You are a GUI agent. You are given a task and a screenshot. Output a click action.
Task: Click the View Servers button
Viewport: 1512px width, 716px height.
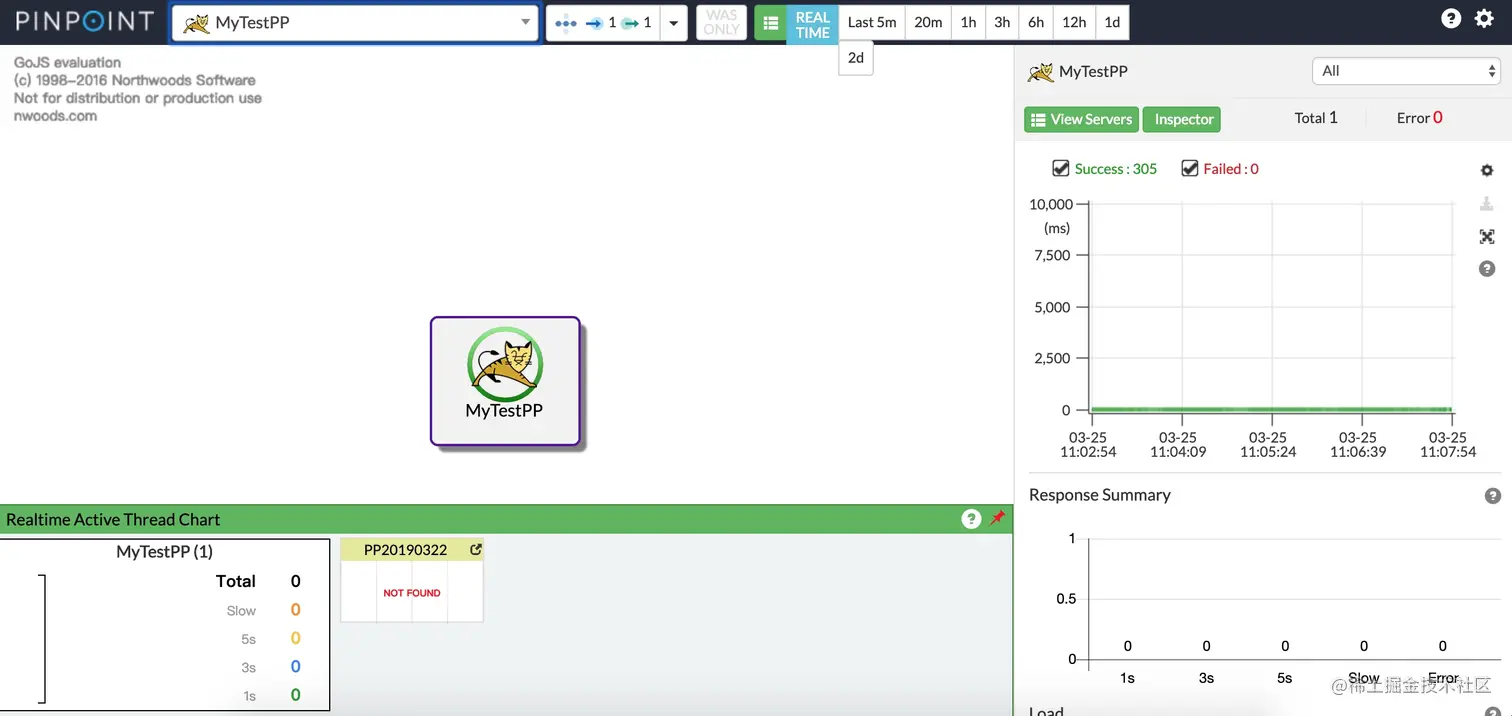1081,119
